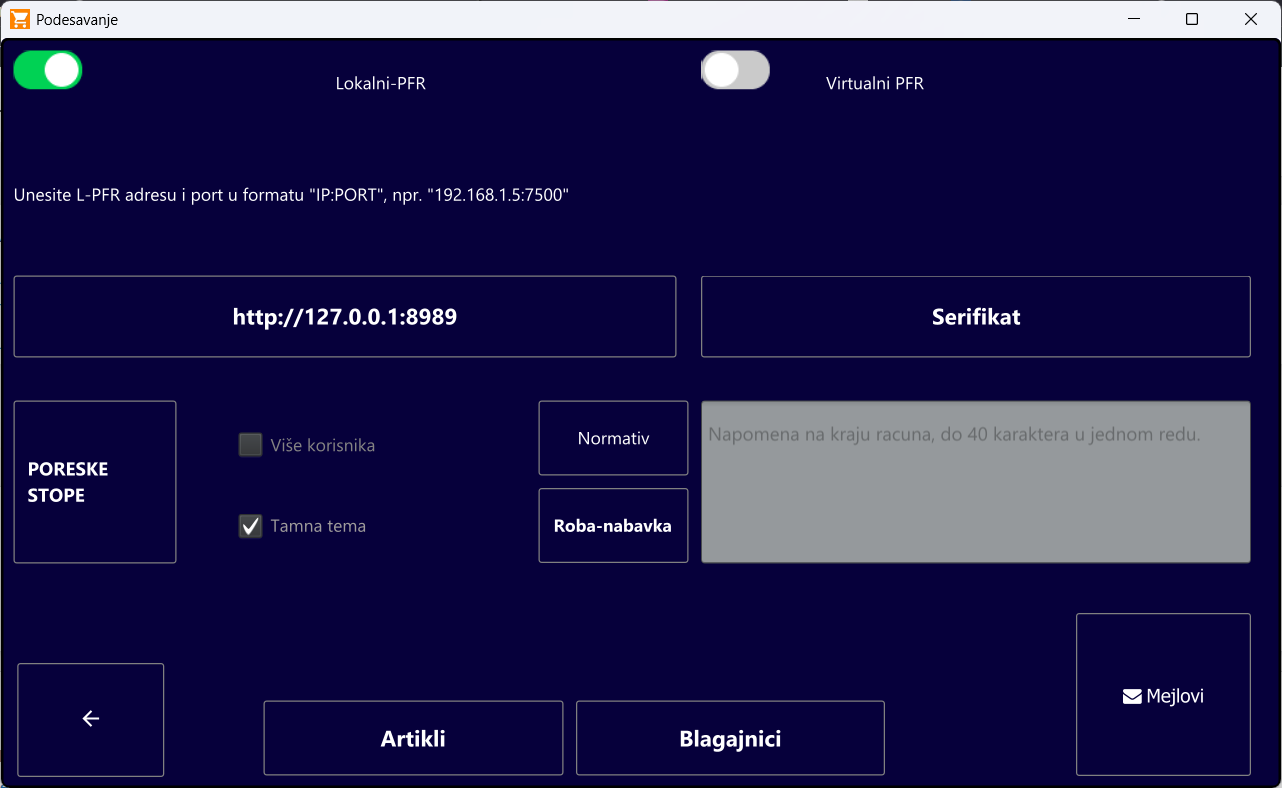The height and width of the screenshot is (788, 1282).
Task: Go back using the left arrow button
Action: (91, 719)
